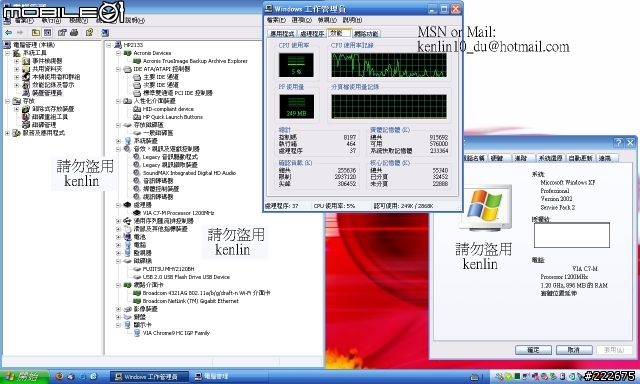This screenshot has width=640, height=384.
Task: Click the PF usage 249 MB meter
Action: pyautogui.click(x=296, y=107)
